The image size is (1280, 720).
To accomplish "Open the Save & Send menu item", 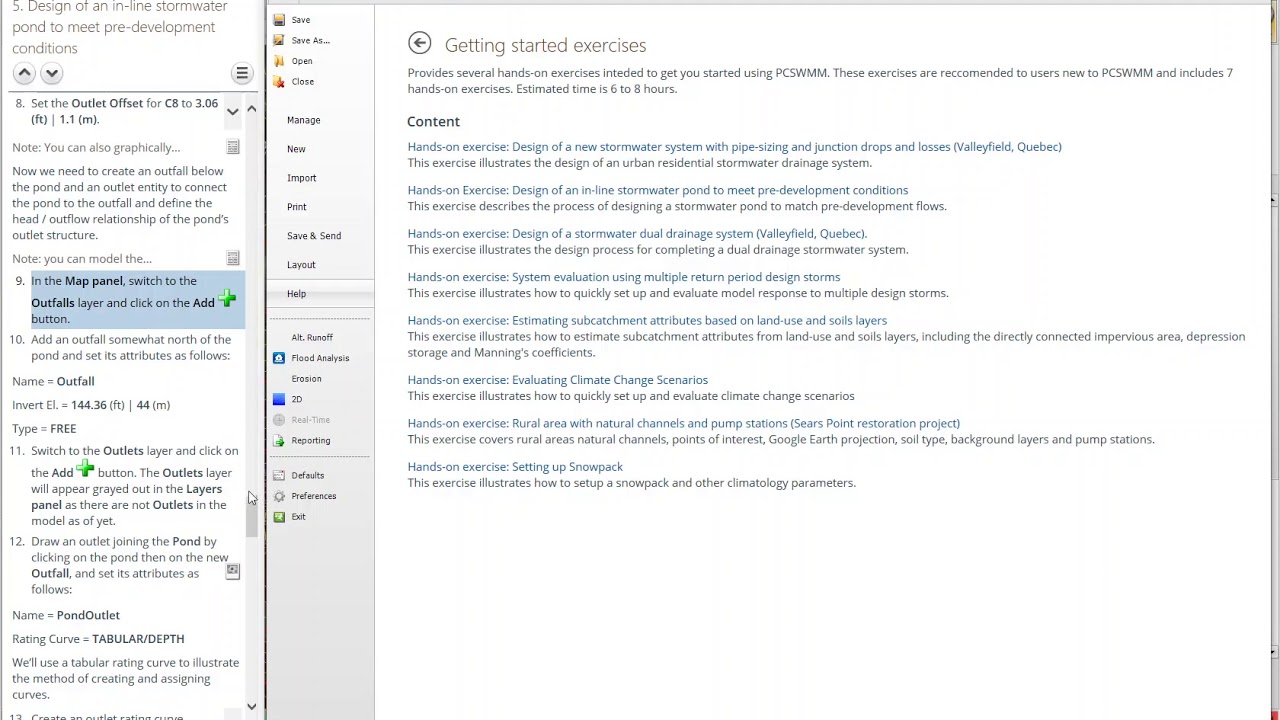I will 314,236.
